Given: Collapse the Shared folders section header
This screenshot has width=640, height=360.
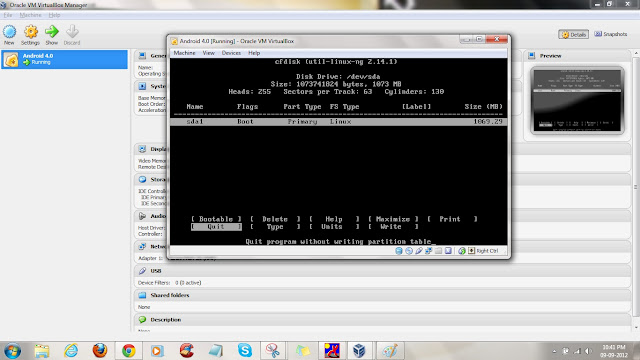Looking at the screenshot, I should (382, 295).
